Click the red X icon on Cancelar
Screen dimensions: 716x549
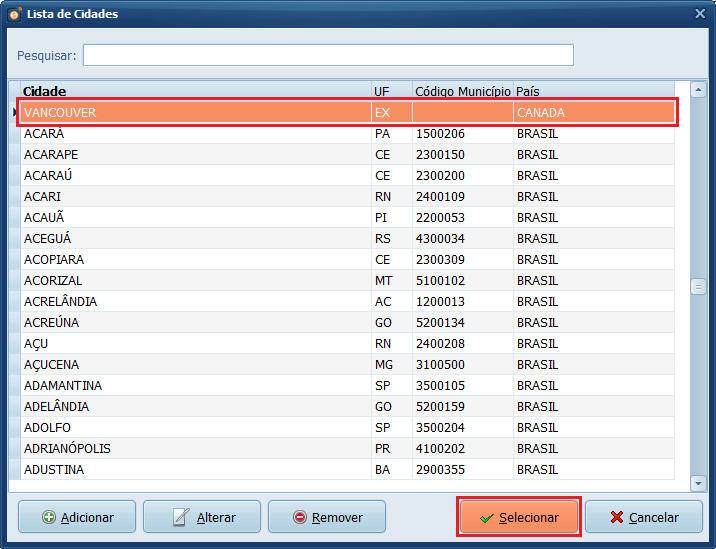(617, 517)
